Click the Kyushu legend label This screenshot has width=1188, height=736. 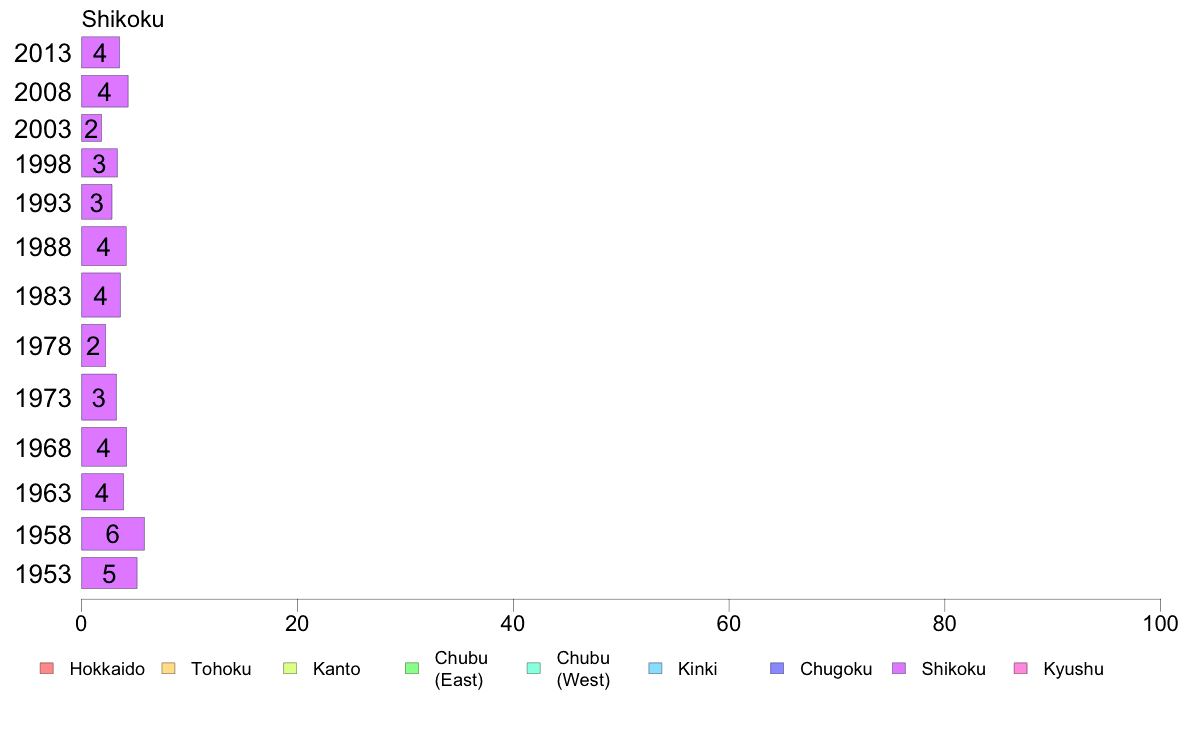(x=1074, y=669)
